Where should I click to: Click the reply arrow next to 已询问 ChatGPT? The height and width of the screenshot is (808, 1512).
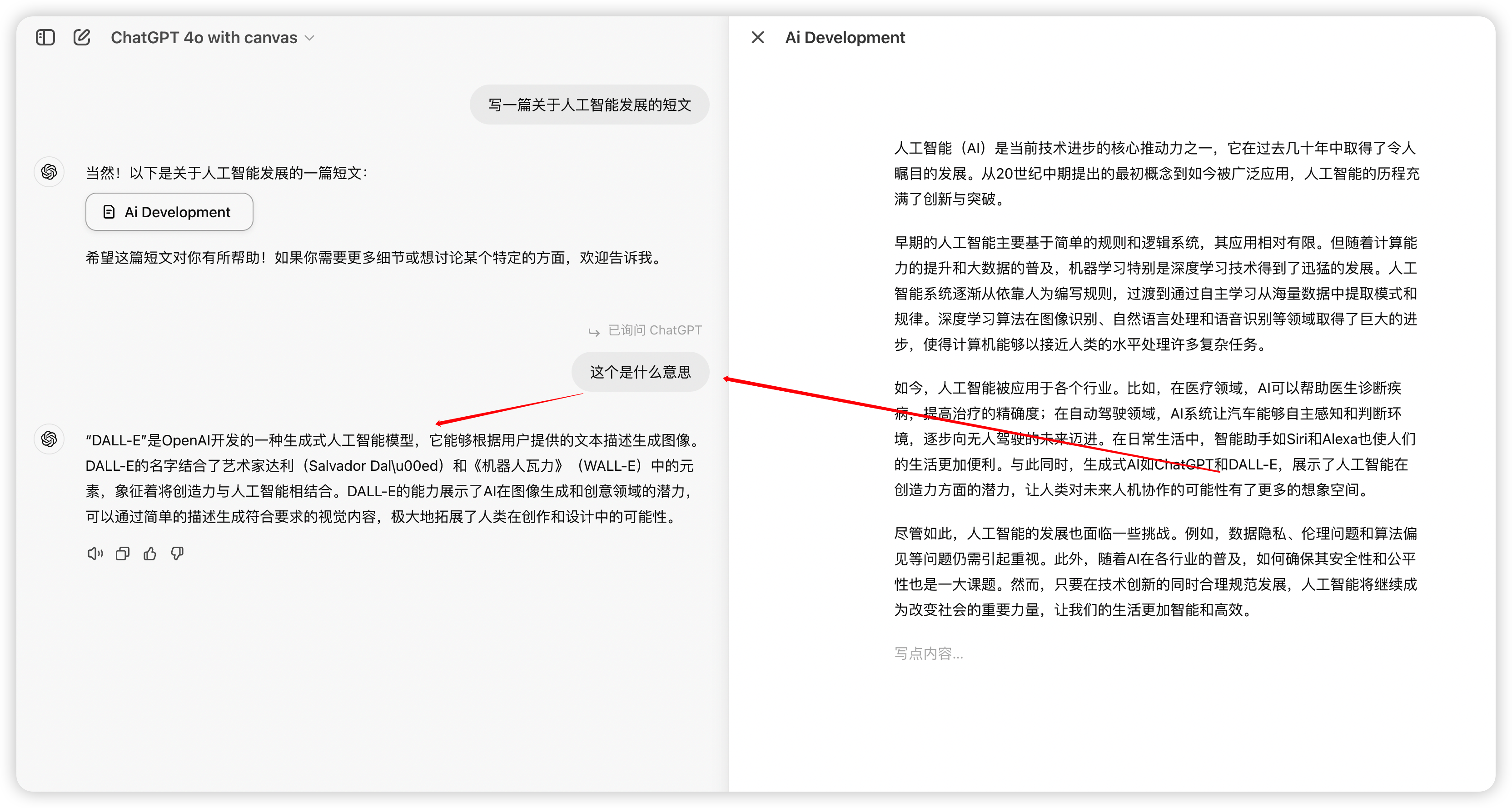594,332
